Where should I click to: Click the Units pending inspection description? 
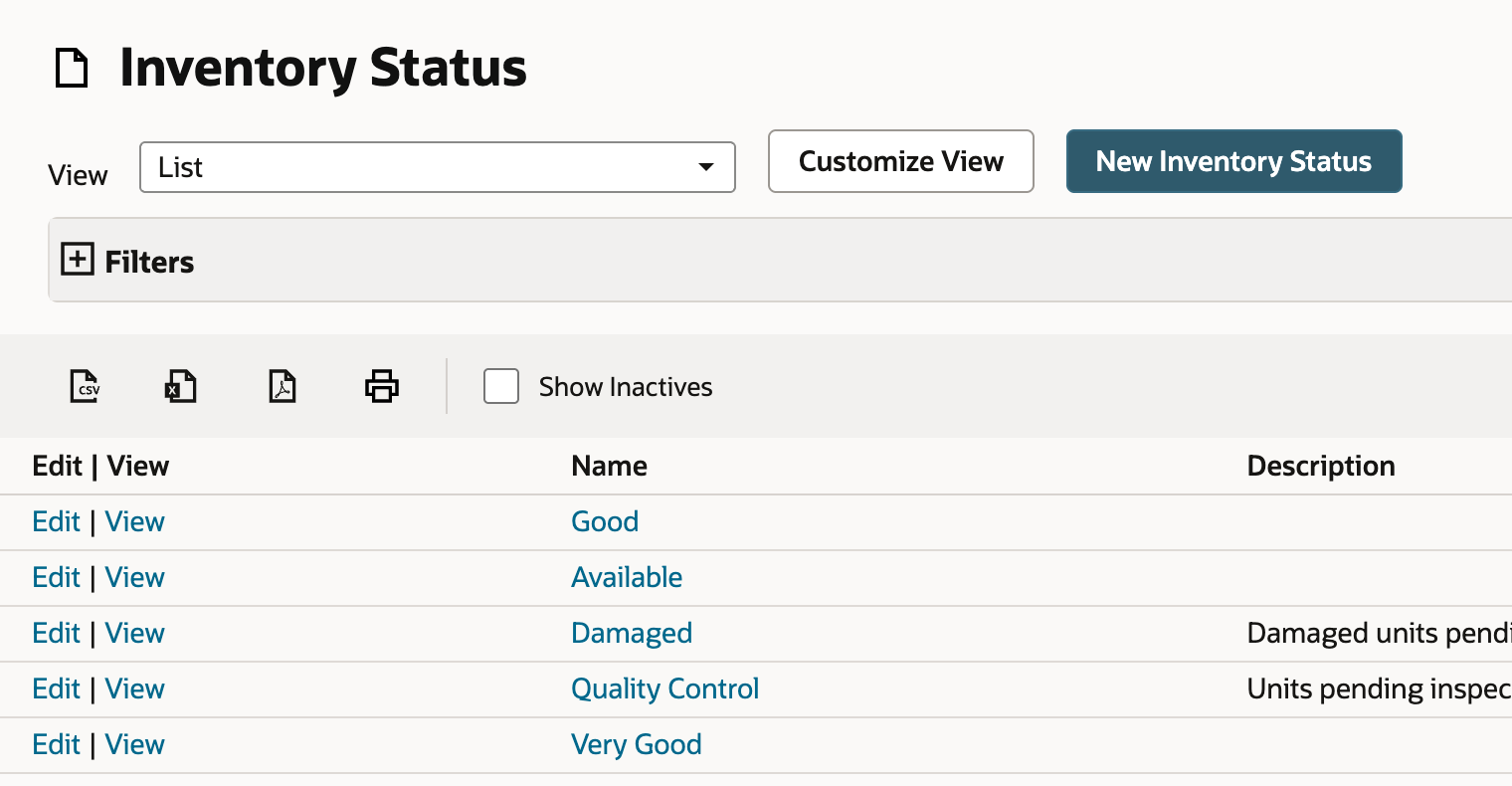pyautogui.click(x=1379, y=688)
